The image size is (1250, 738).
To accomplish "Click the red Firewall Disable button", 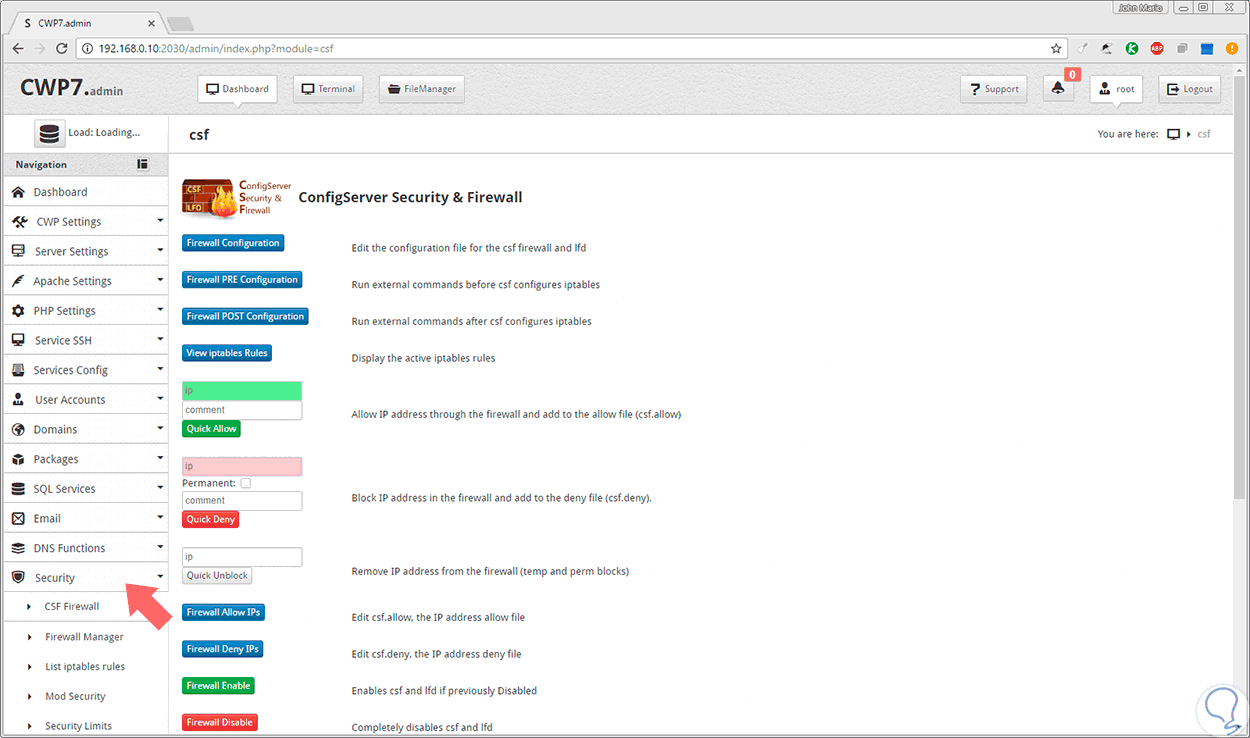I will [220, 722].
